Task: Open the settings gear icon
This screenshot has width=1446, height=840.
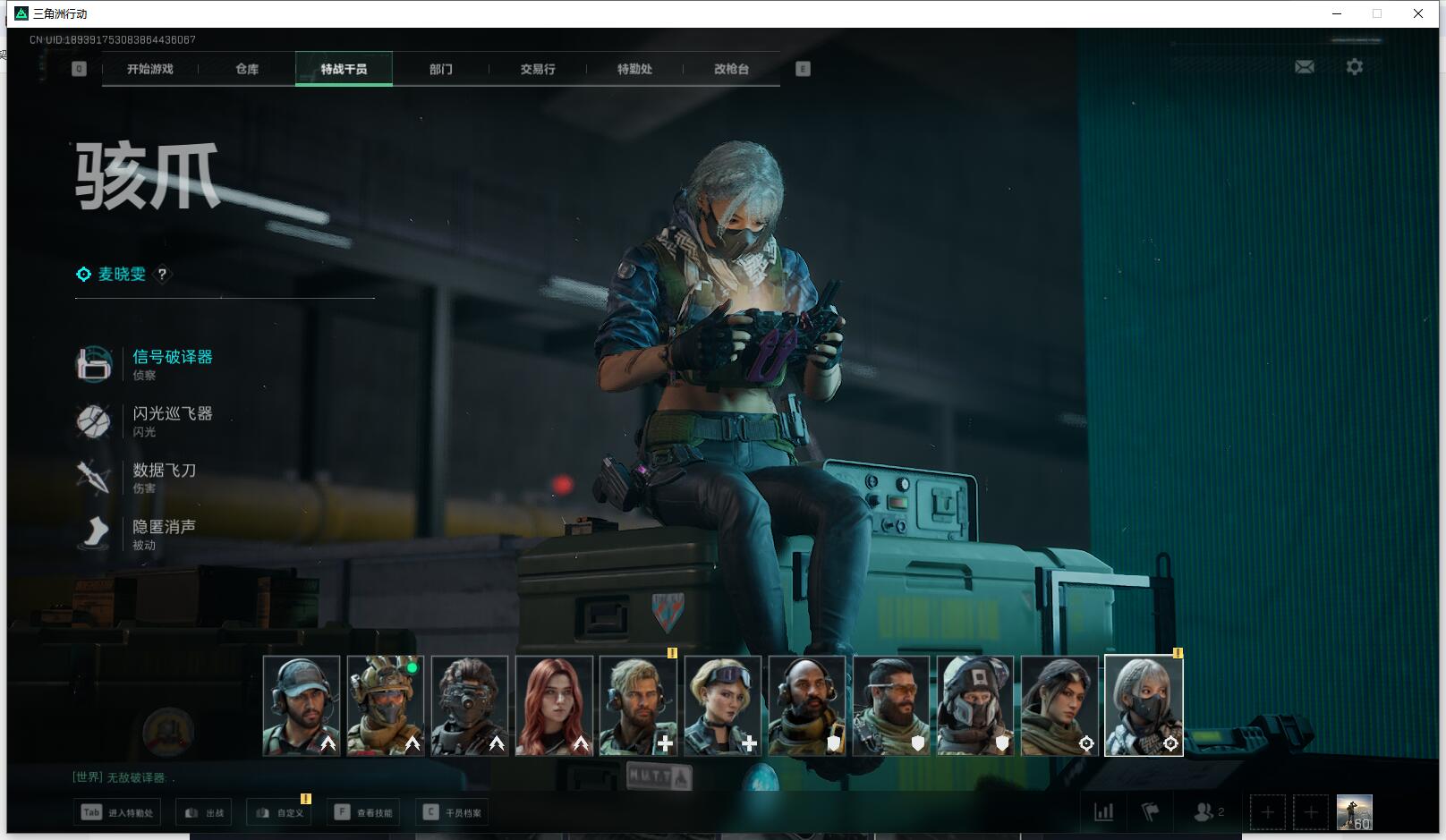Action: click(x=1355, y=67)
